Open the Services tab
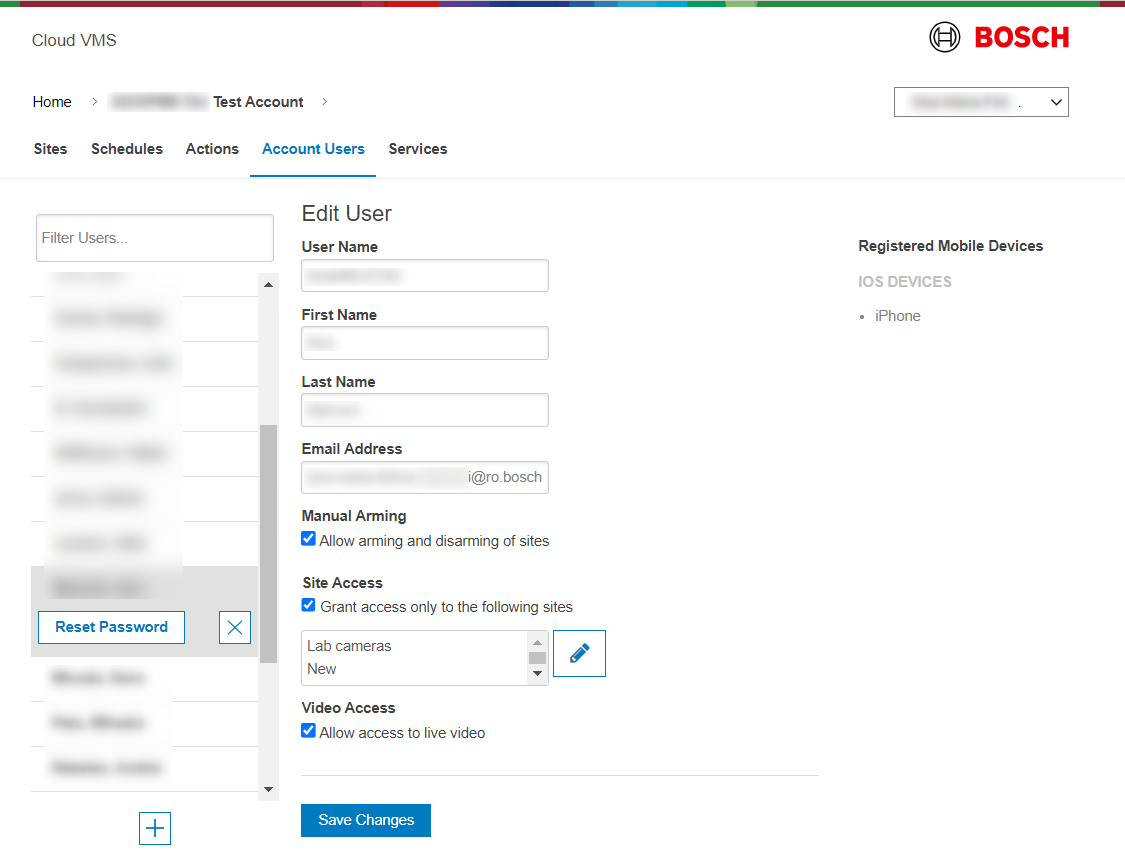 [417, 149]
